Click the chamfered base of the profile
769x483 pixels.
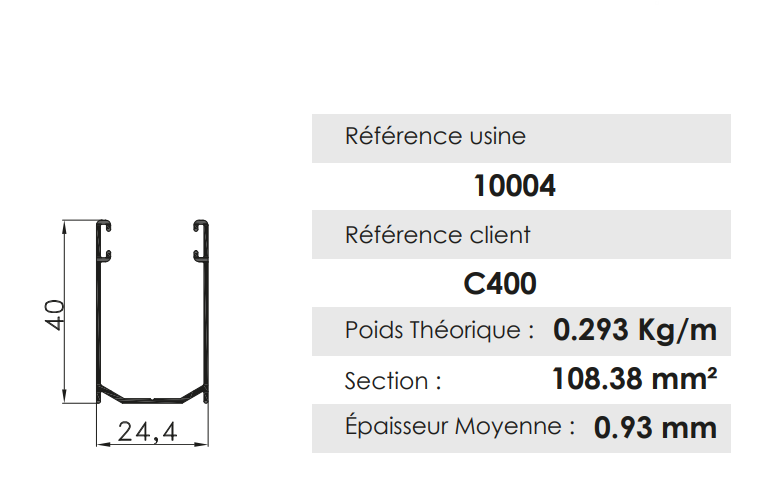pos(154,394)
